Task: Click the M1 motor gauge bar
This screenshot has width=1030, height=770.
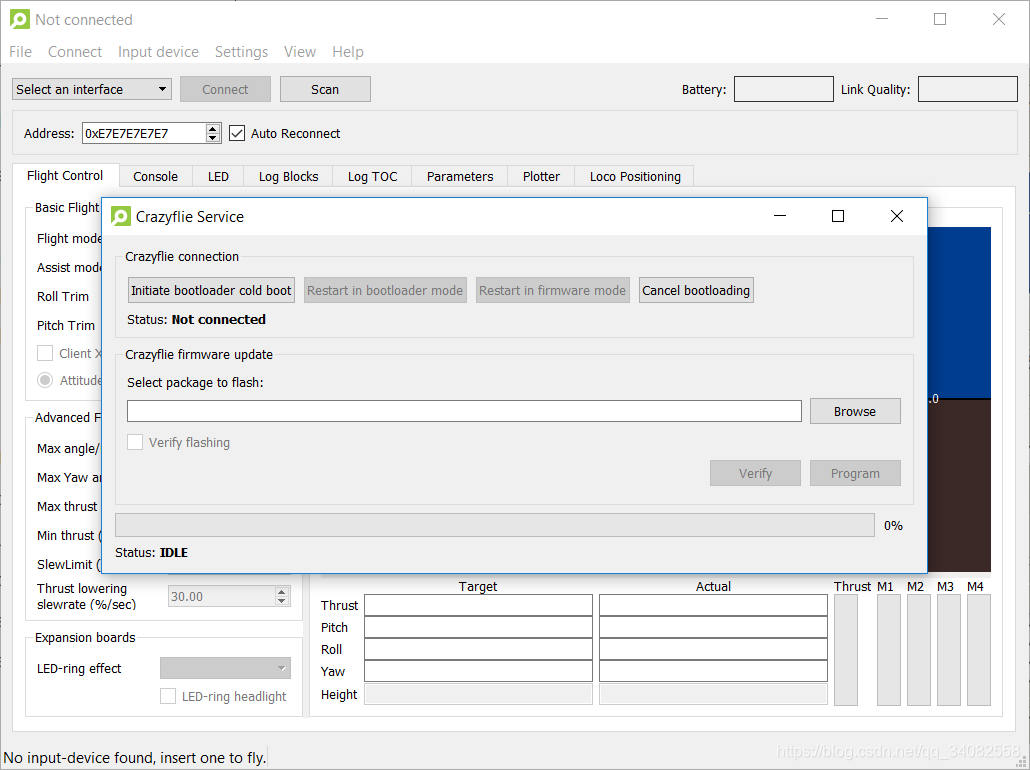Action: [x=889, y=650]
